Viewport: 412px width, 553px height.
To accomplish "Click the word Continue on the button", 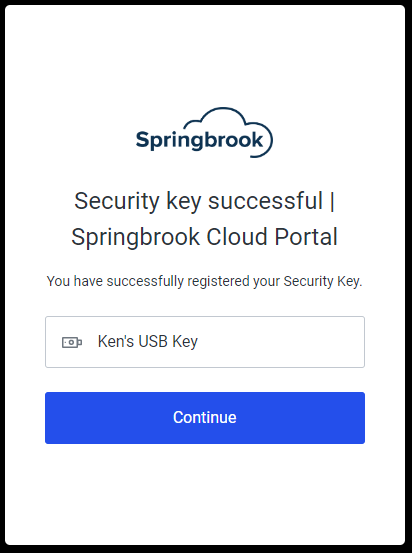I will [205, 417].
